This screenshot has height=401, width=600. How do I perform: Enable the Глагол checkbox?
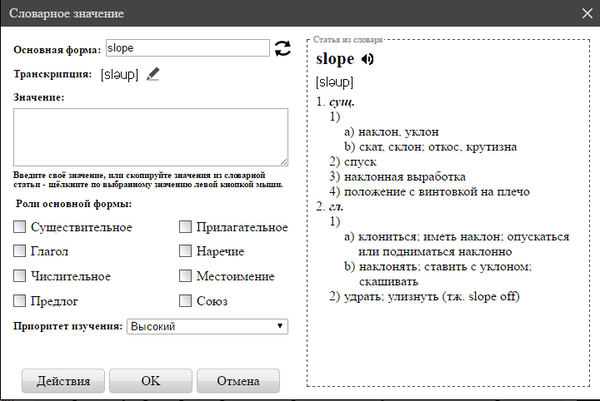[20, 252]
